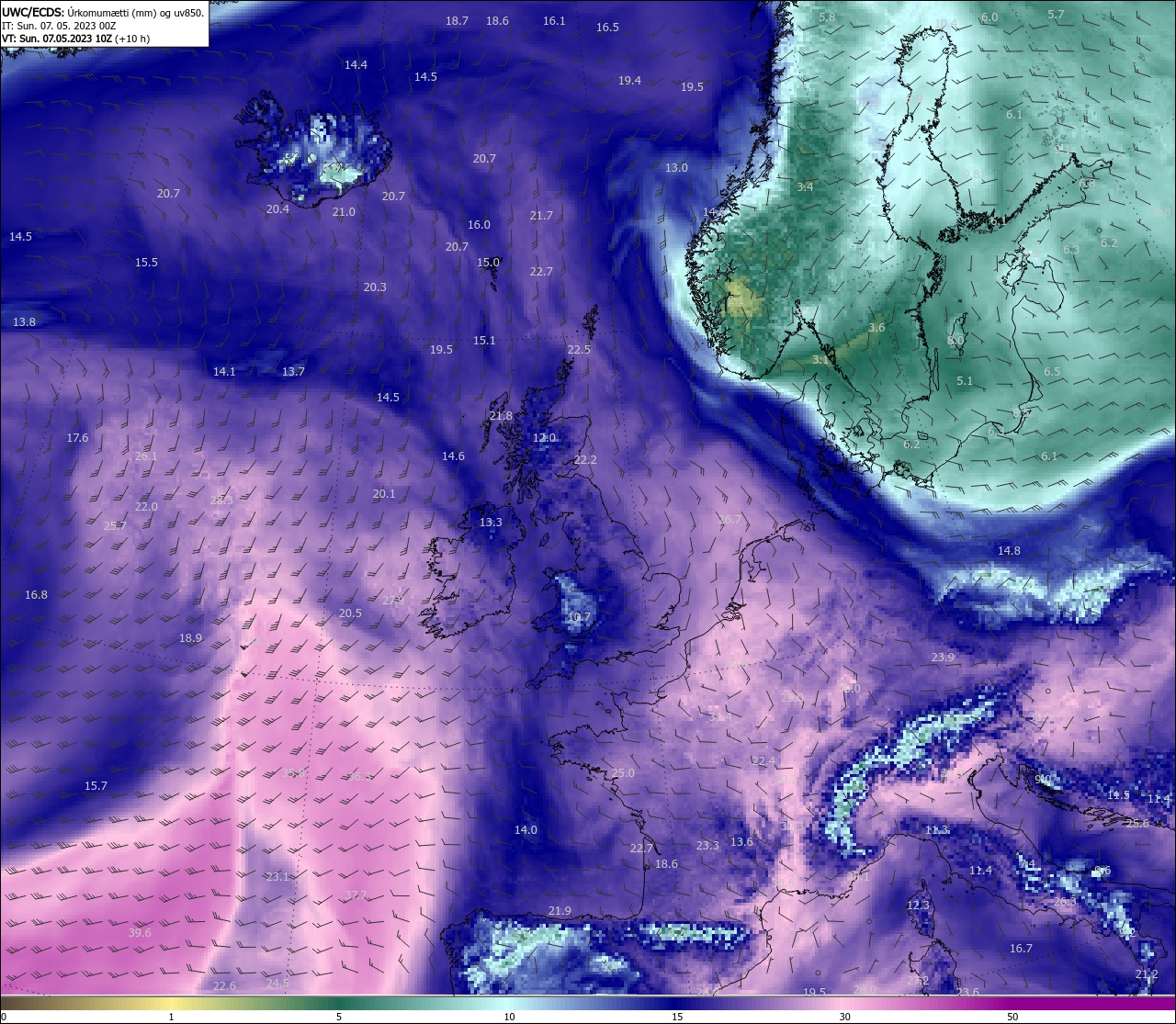Click the 22.2 value
The image size is (1176, 1024).
(585, 460)
